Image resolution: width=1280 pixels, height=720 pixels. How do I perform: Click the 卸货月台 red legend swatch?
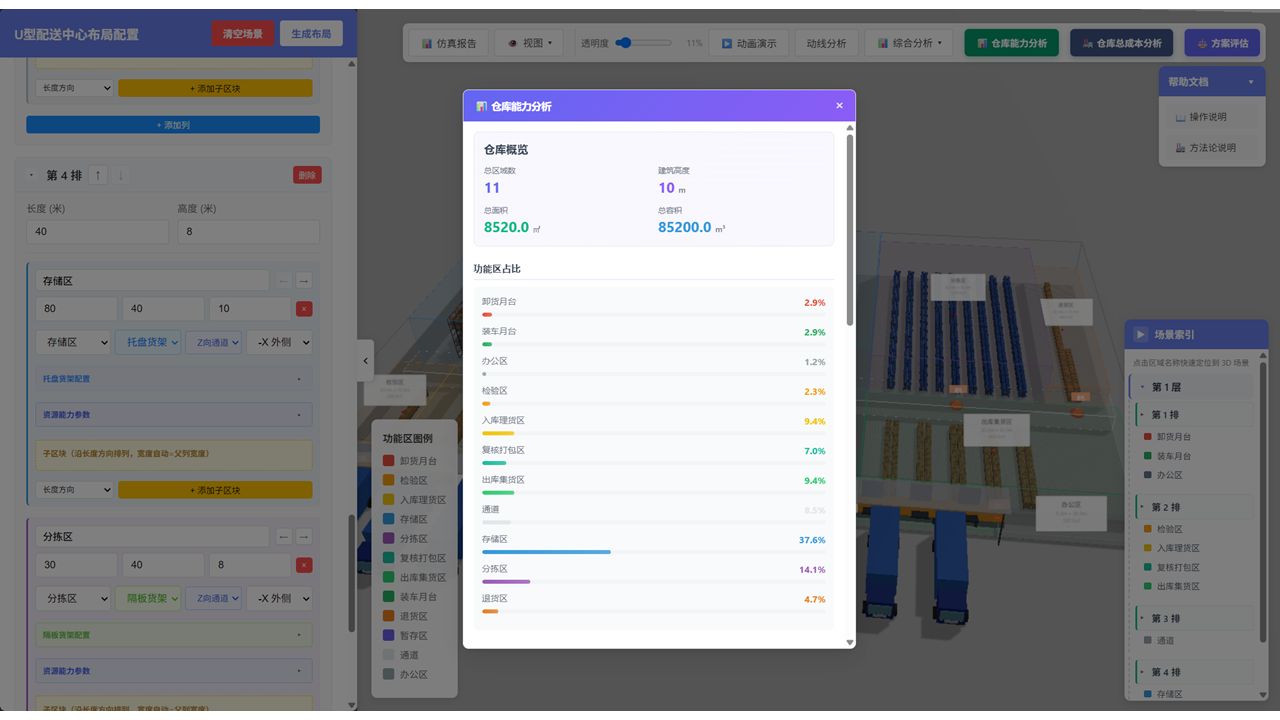pyautogui.click(x=388, y=461)
